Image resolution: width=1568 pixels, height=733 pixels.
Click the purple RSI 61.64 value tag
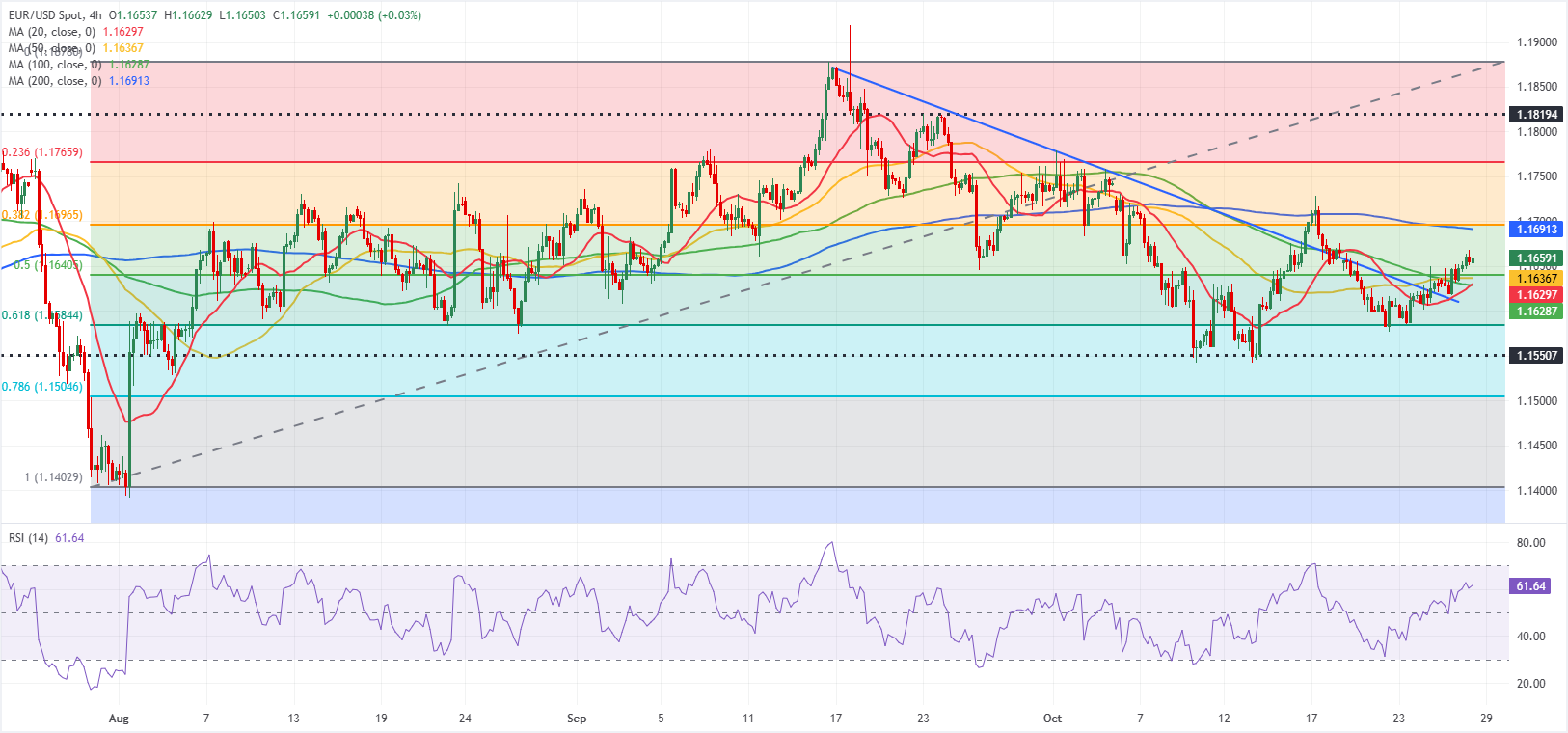pyautogui.click(x=1530, y=586)
